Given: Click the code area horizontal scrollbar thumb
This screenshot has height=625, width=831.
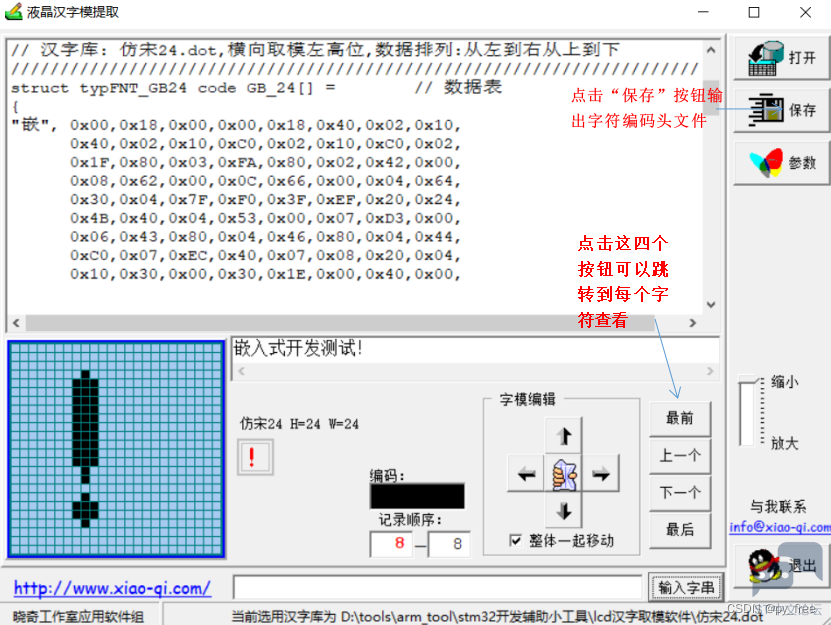Looking at the screenshot, I should 339,322.
